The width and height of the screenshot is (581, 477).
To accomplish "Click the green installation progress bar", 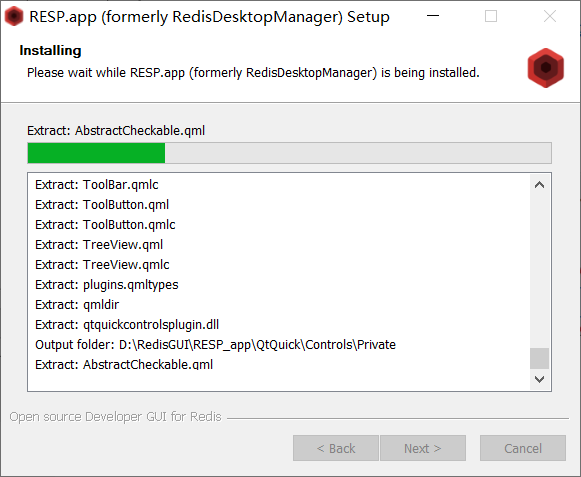I will 289,153.
